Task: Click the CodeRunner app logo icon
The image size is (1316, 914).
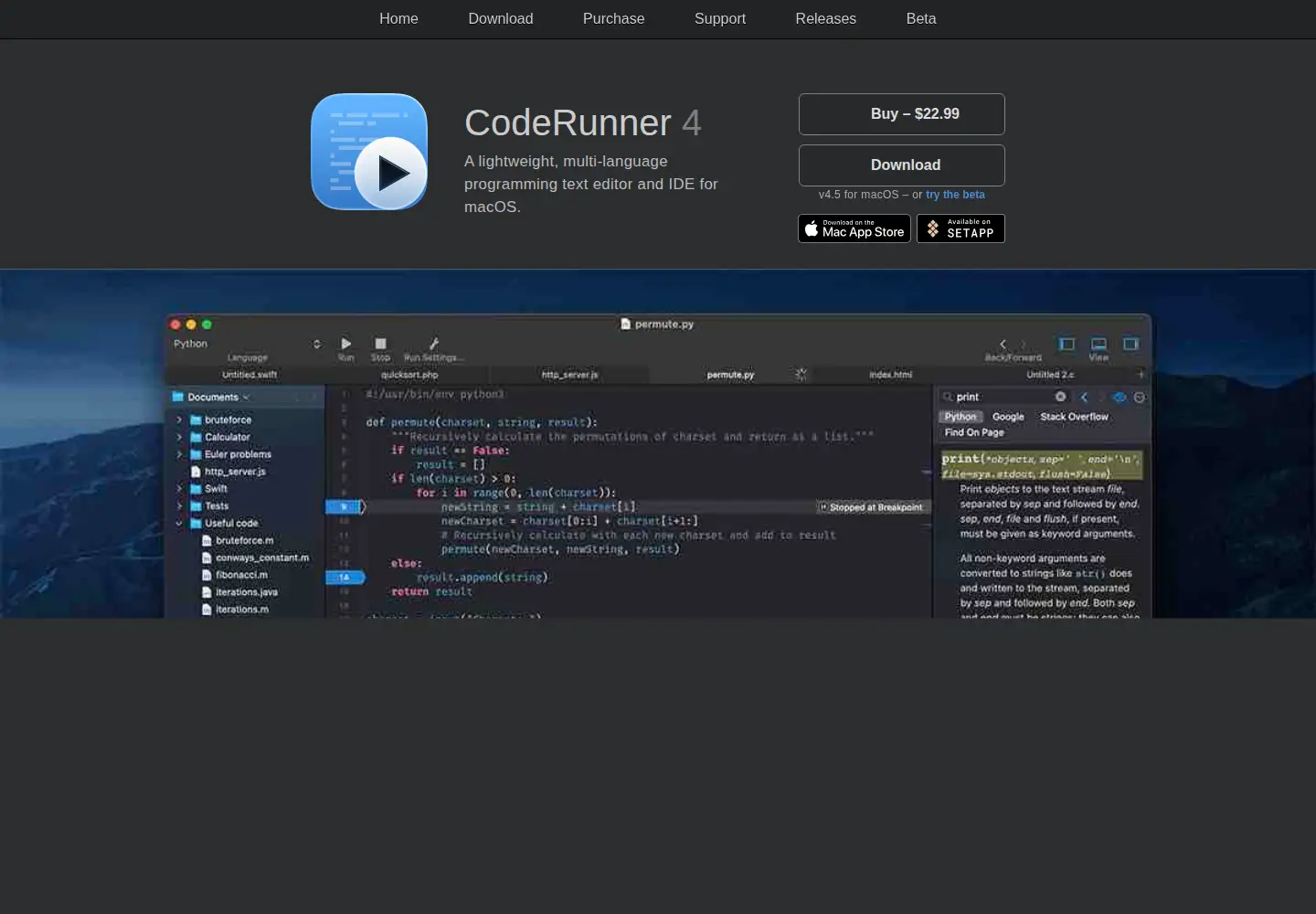Action: coord(369,152)
